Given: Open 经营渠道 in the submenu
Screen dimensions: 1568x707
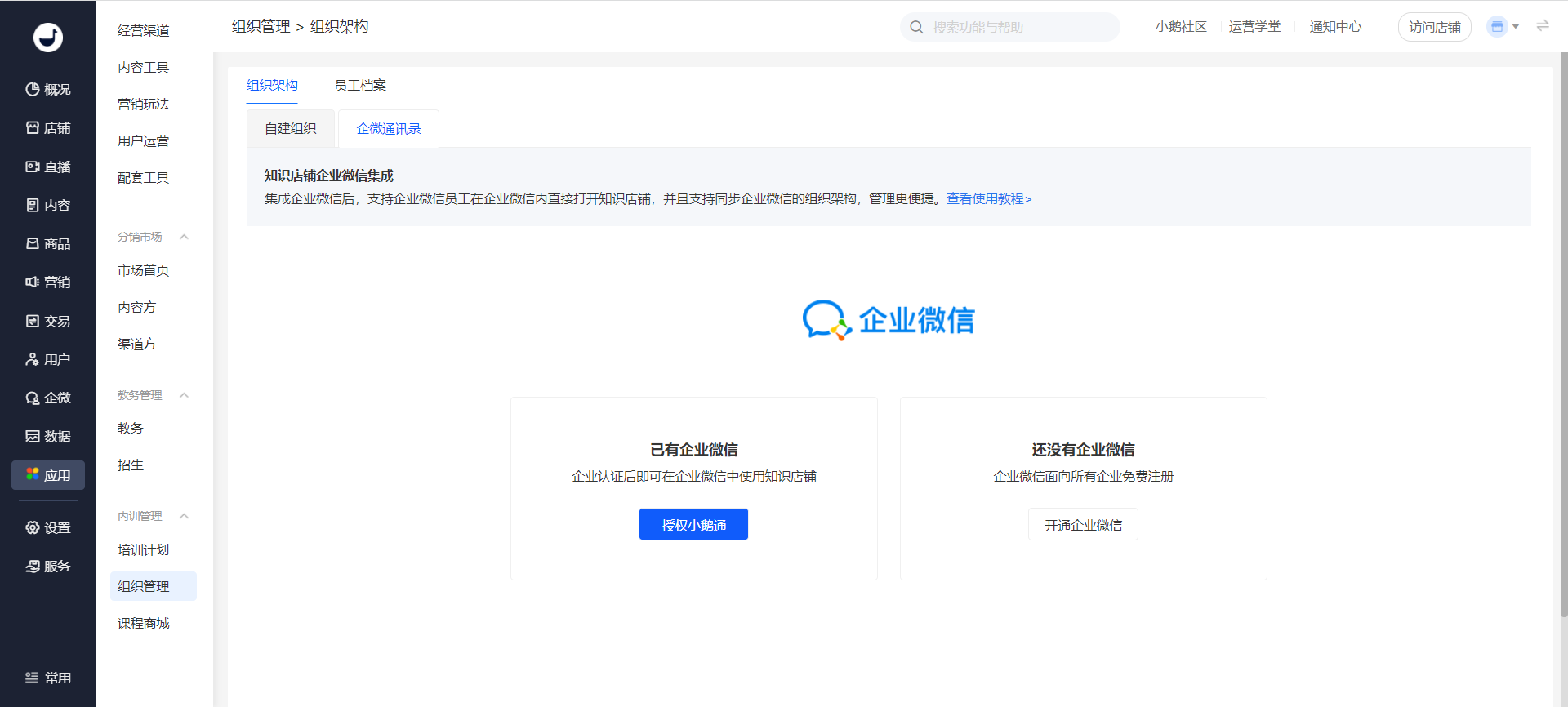Looking at the screenshot, I should pyautogui.click(x=144, y=30).
